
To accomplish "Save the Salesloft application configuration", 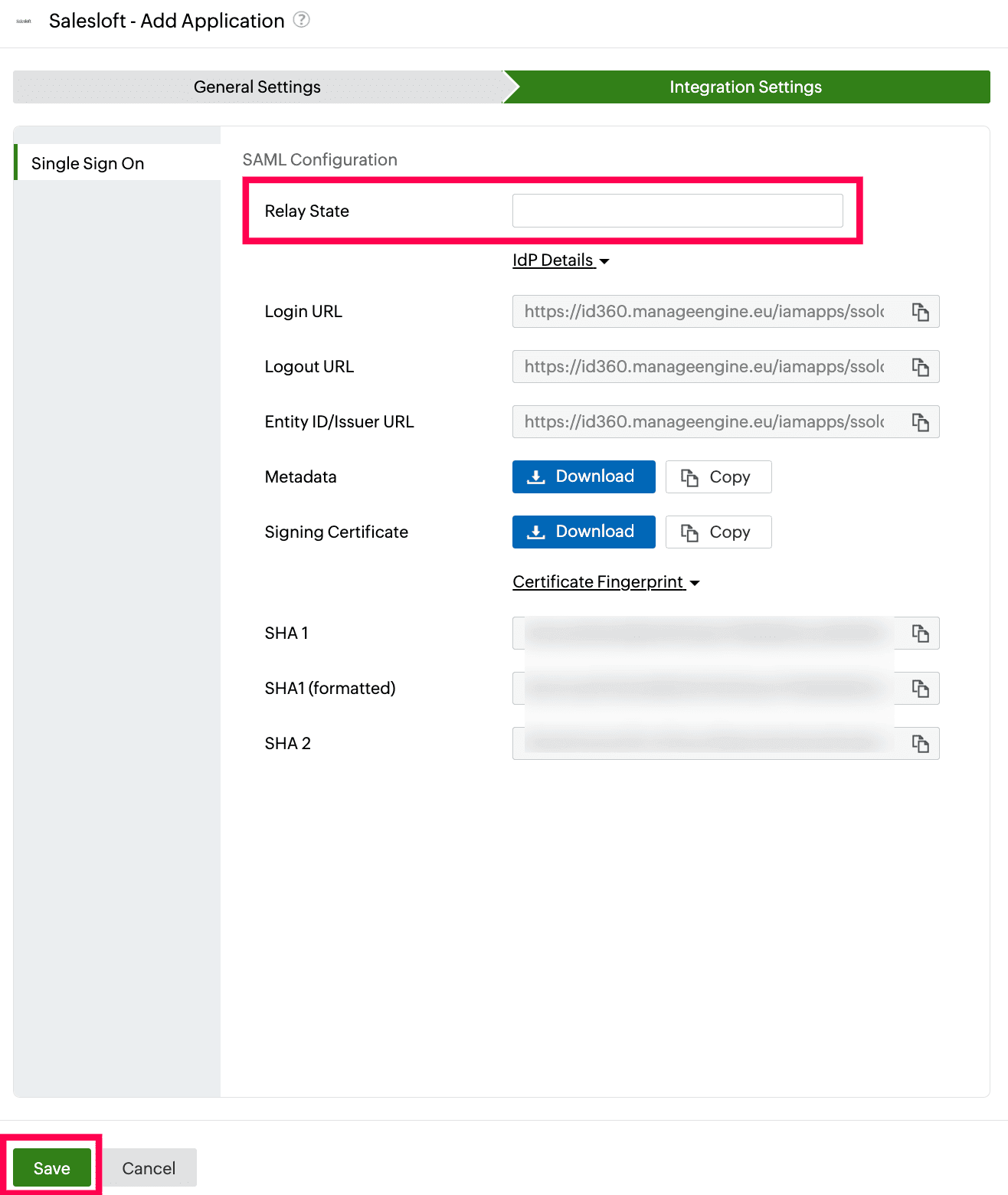I will tap(51, 1167).
